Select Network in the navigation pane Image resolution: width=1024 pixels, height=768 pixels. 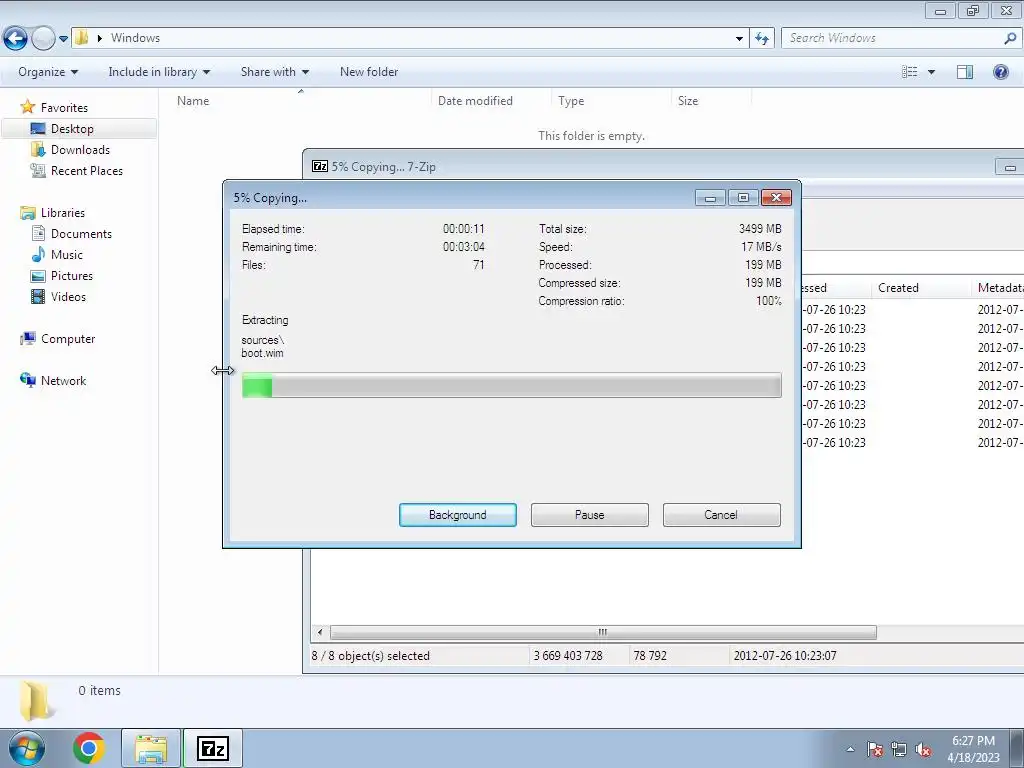(x=63, y=381)
